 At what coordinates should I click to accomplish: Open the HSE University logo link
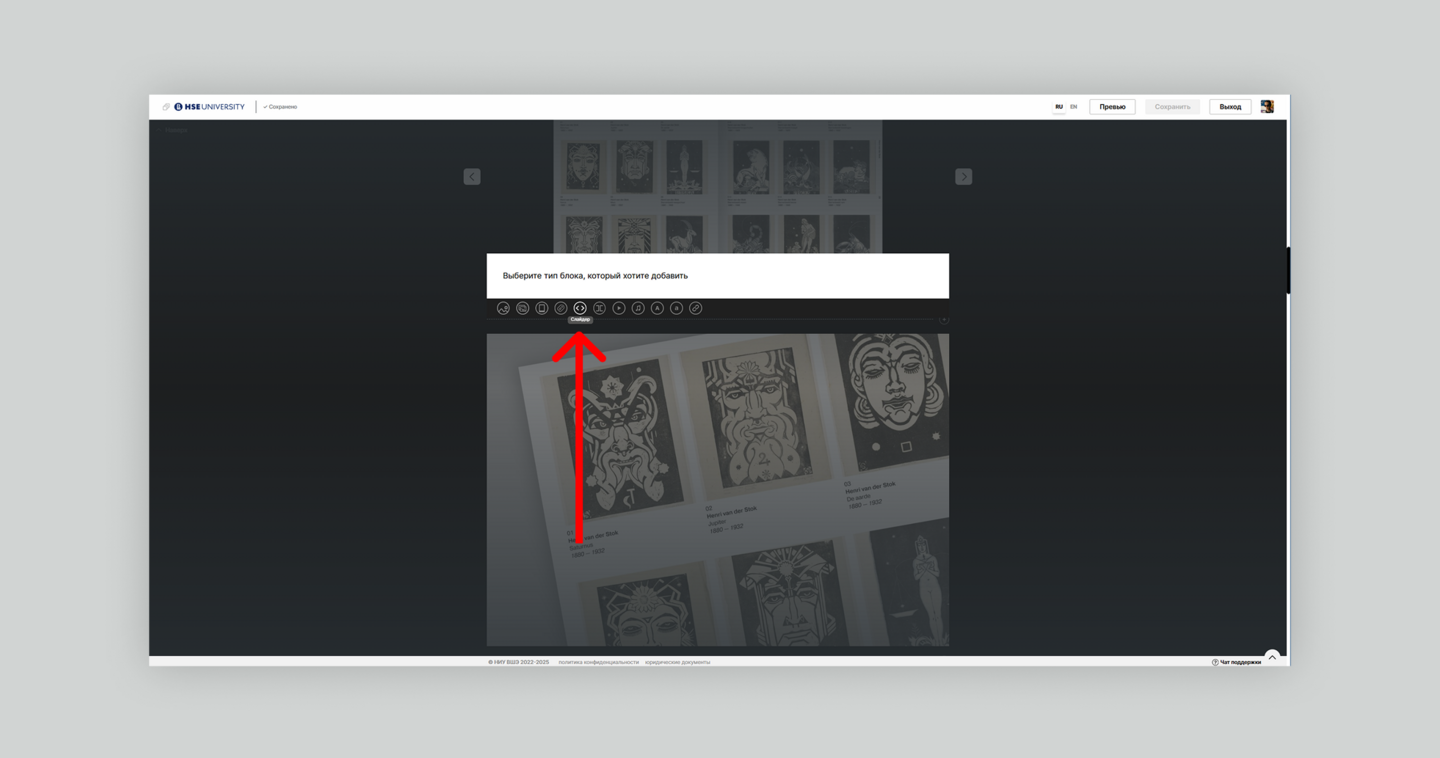coord(209,107)
